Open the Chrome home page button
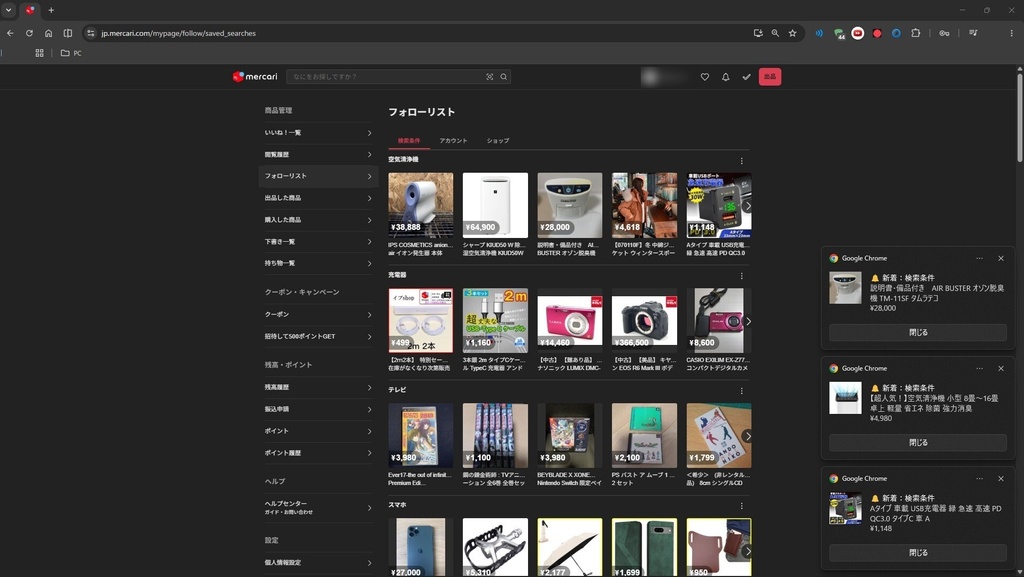This screenshot has height=577, width=1024. [48, 33]
